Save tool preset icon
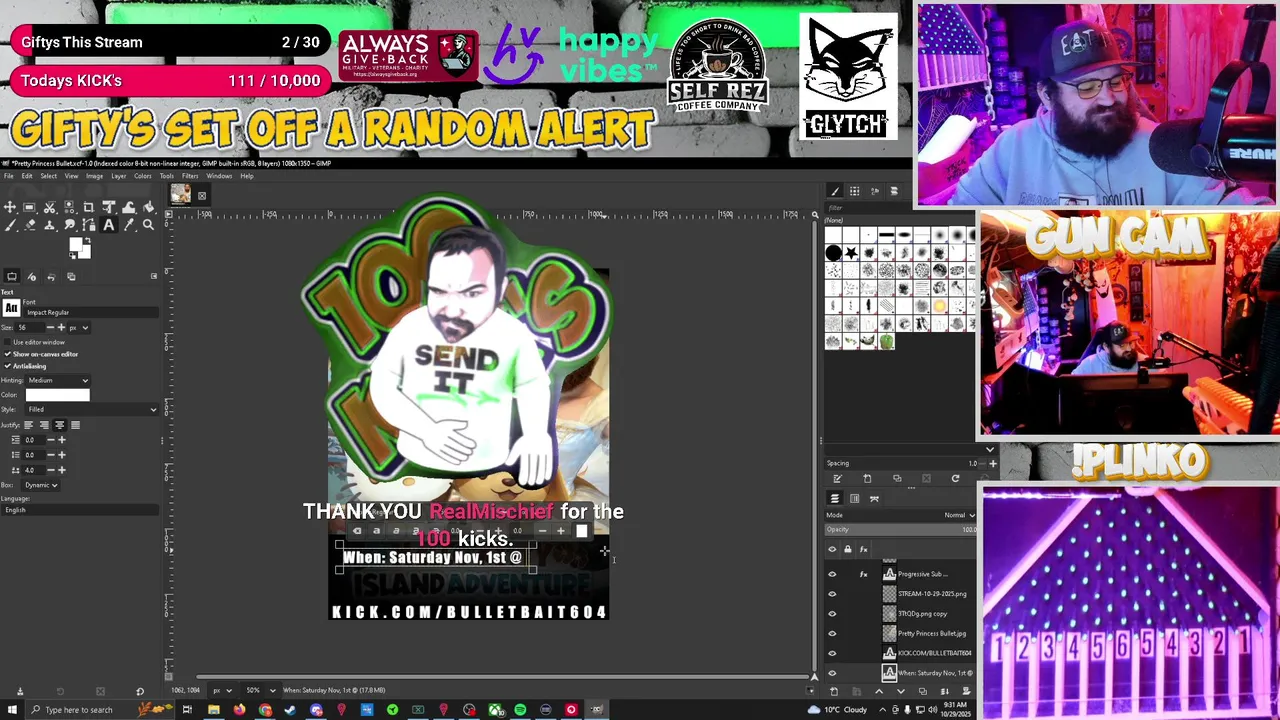The image size is (1280, 720). (x=19, y=691)
